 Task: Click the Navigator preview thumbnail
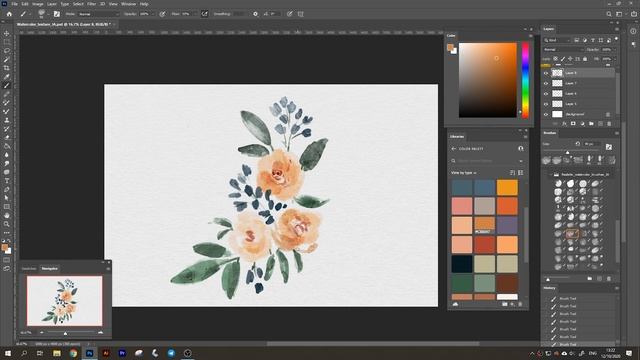tap(64, 301)
